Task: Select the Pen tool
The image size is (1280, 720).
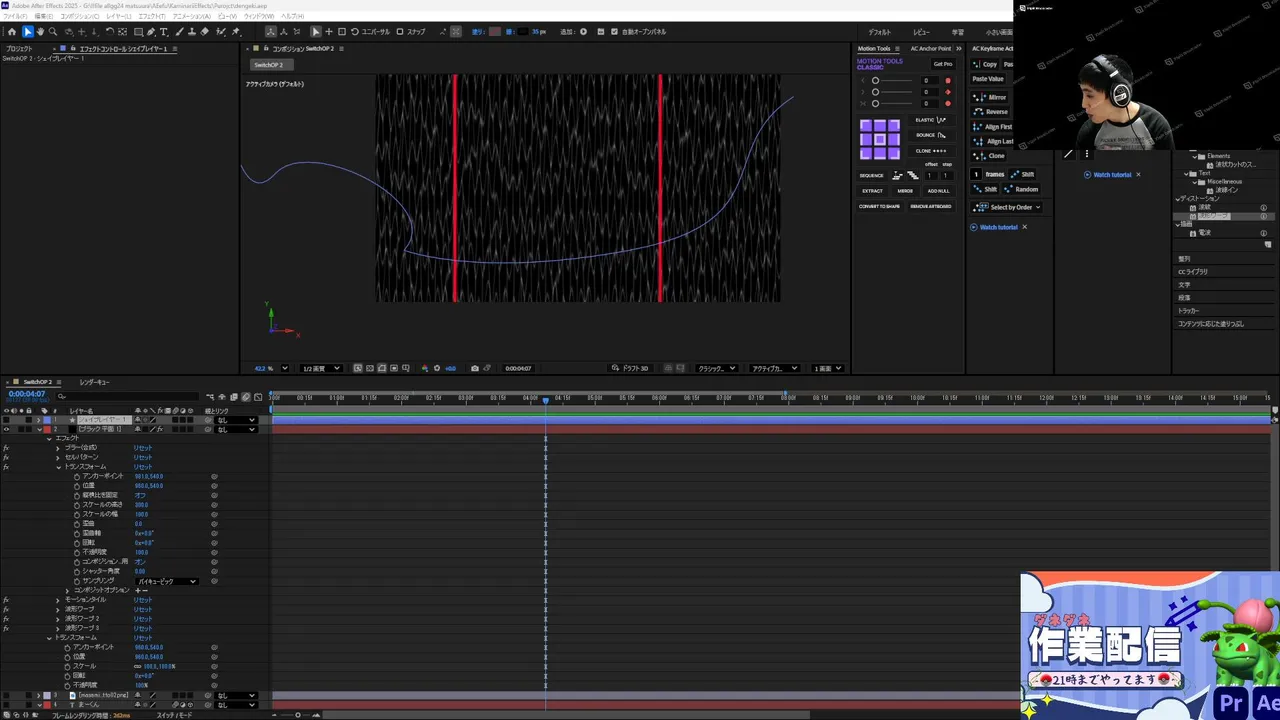Action: point(151,32)
